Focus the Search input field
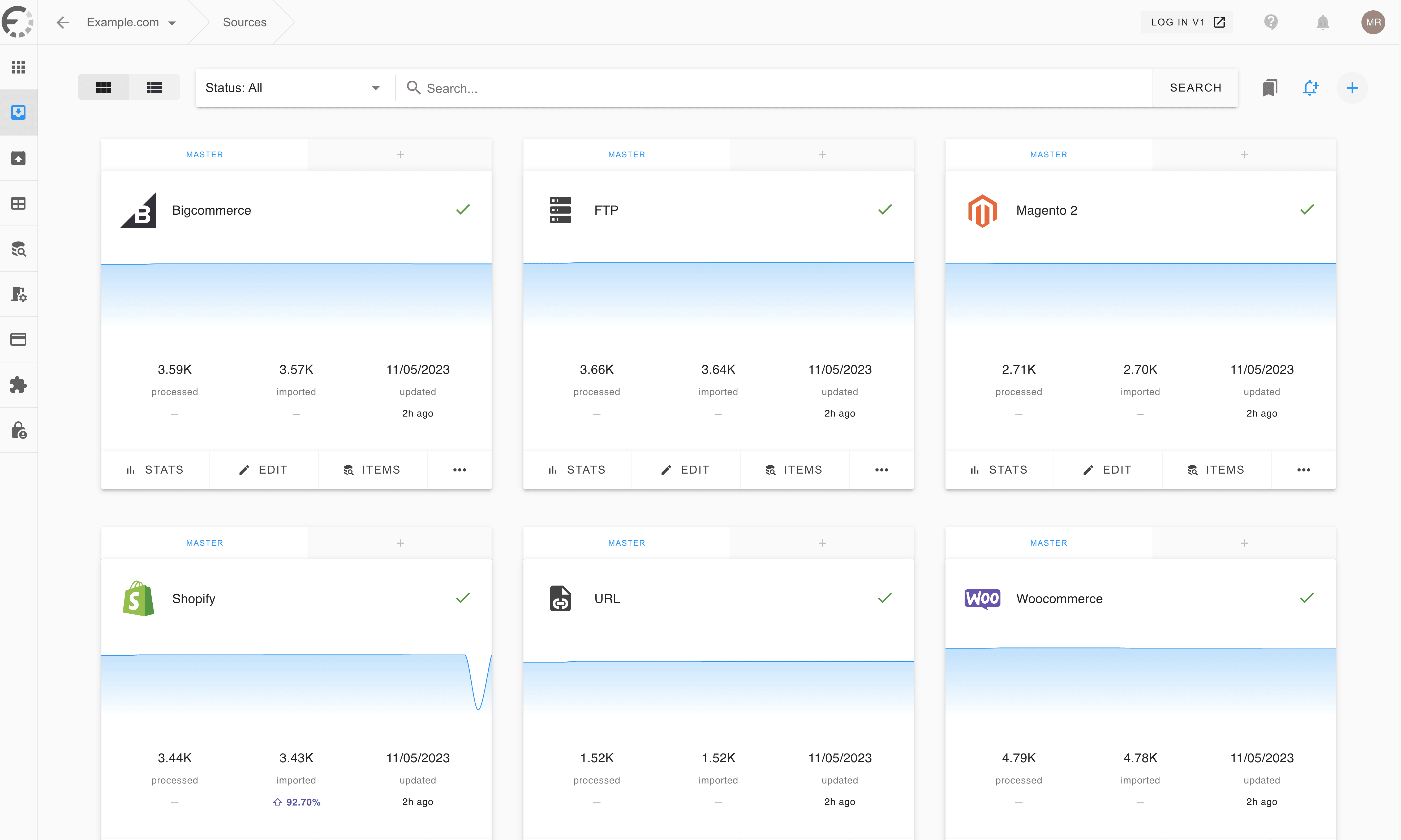Screen dimensions: 1401x840 (781, 88)
